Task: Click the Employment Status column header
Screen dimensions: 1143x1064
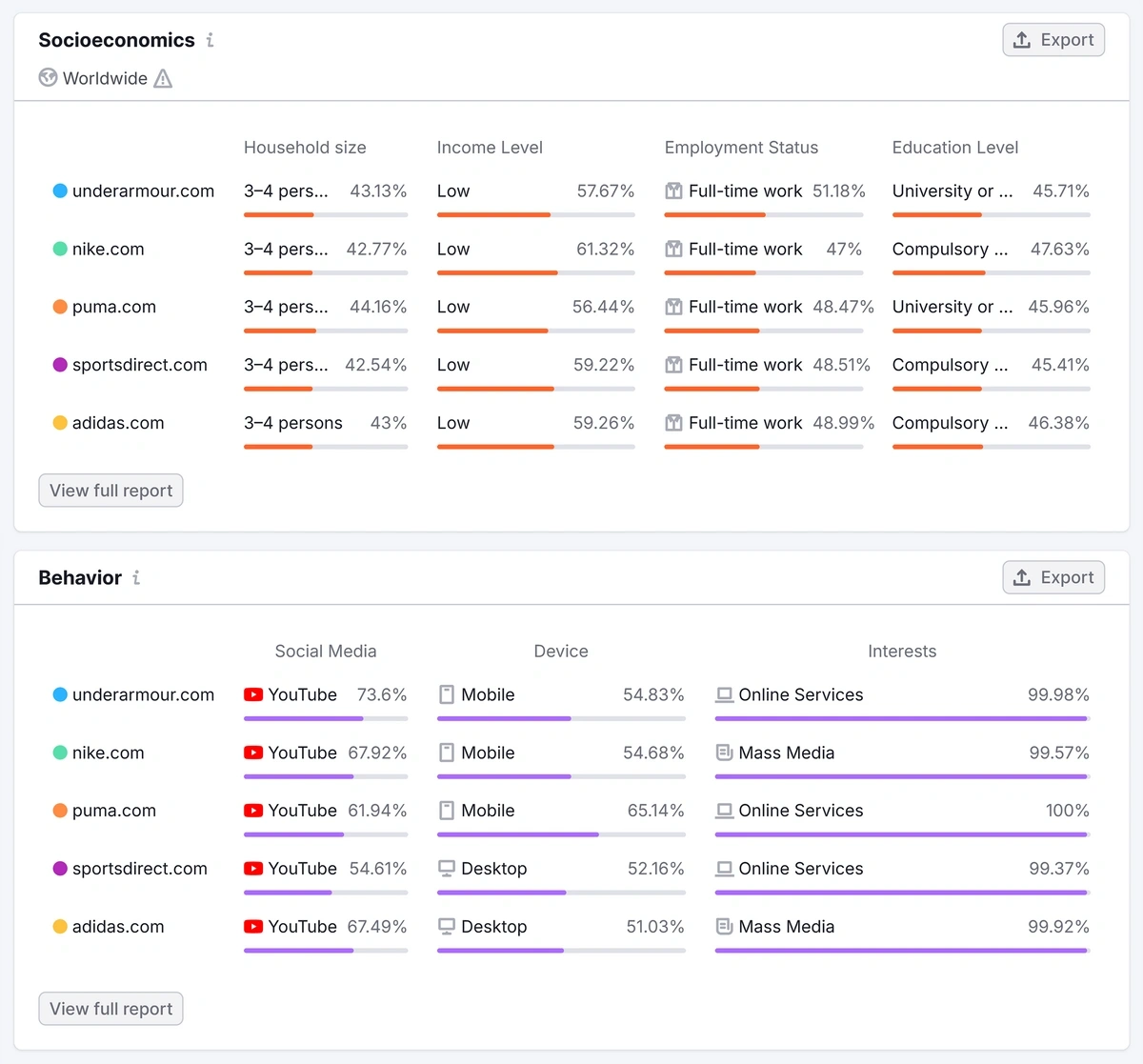Action: 741,148
